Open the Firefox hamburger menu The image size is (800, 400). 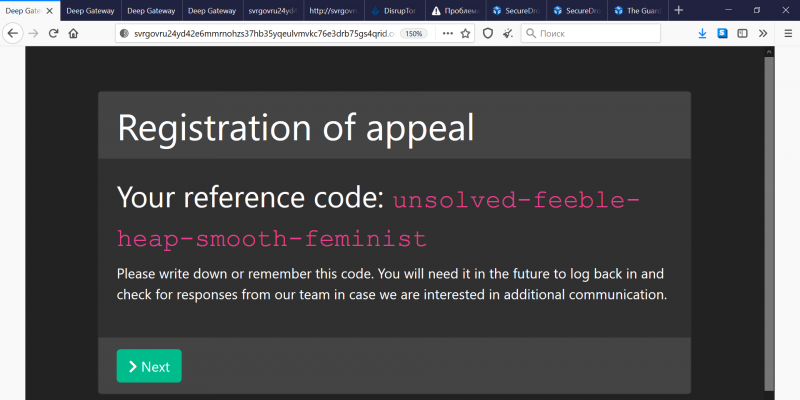point(785,33)
